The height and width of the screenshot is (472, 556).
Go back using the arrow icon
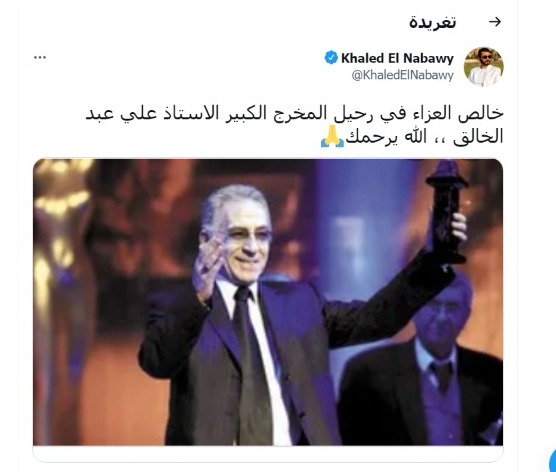495,22
